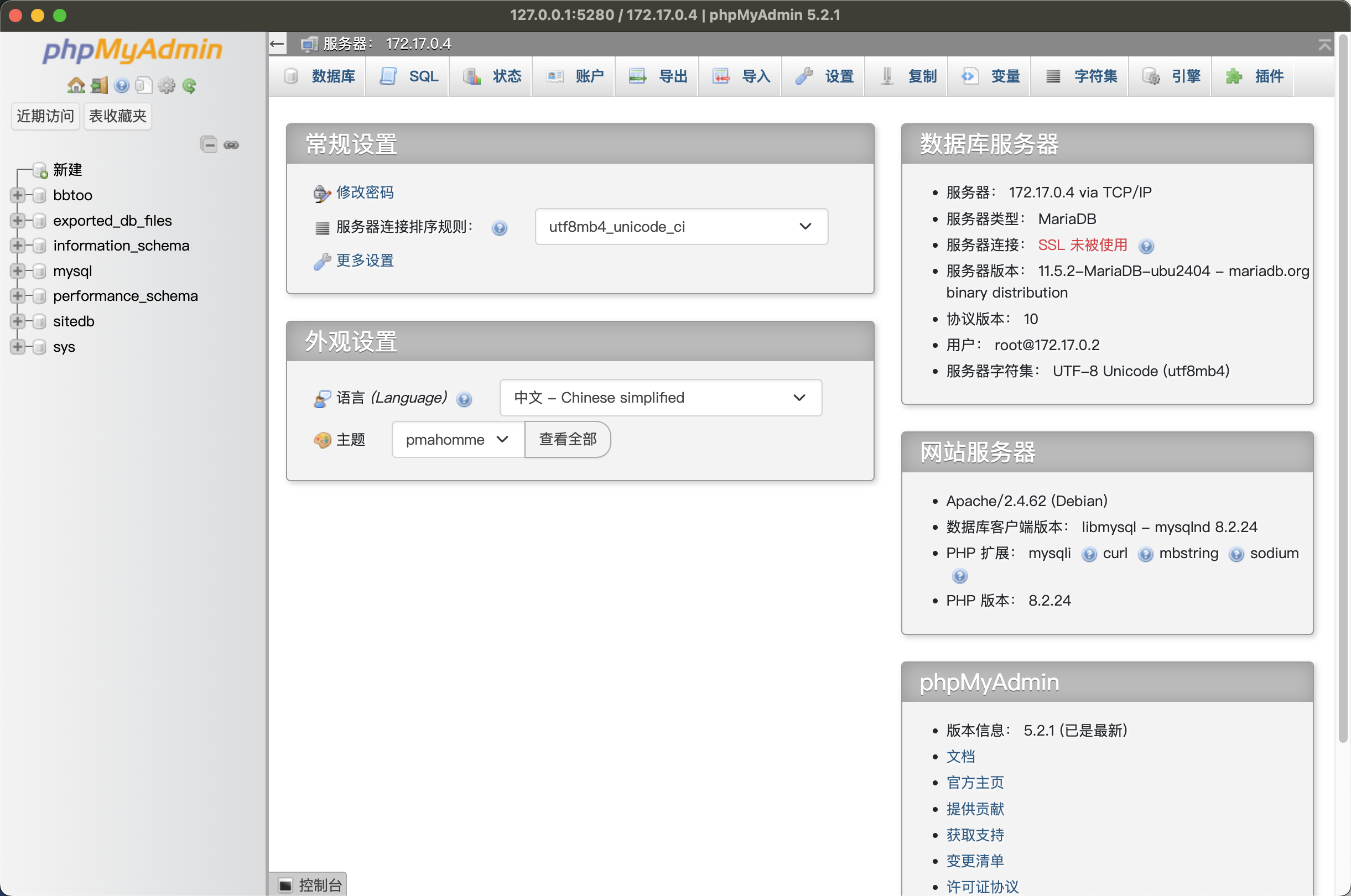This screenshot has height=896, width=1351.
Task: Open the 导出 export tab
Action: tap(658, 76)
